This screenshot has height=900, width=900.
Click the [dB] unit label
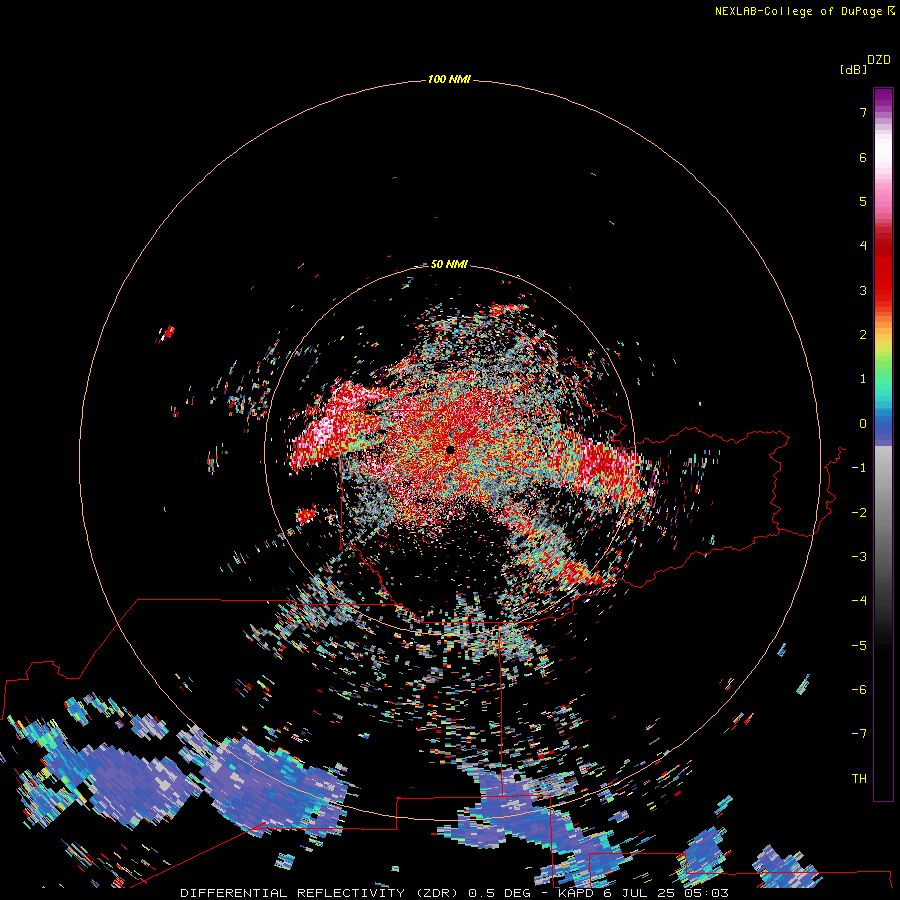[x=853, y=69]
